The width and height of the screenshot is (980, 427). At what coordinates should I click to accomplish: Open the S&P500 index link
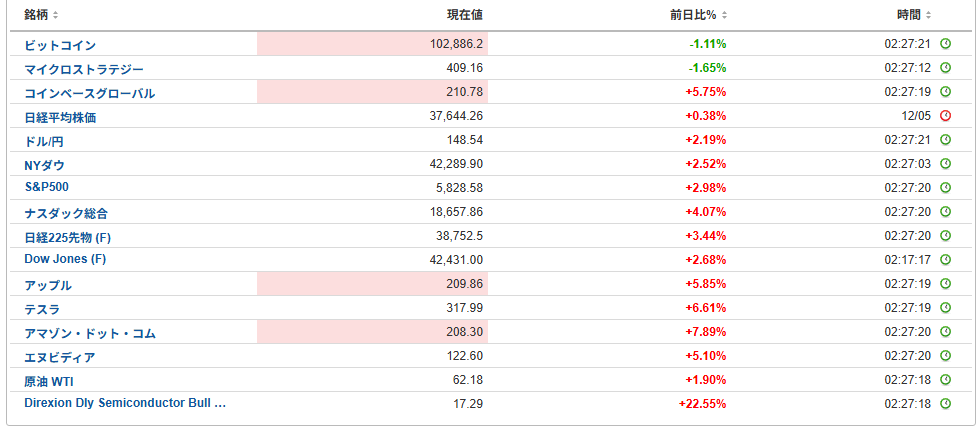coord(47,187)
